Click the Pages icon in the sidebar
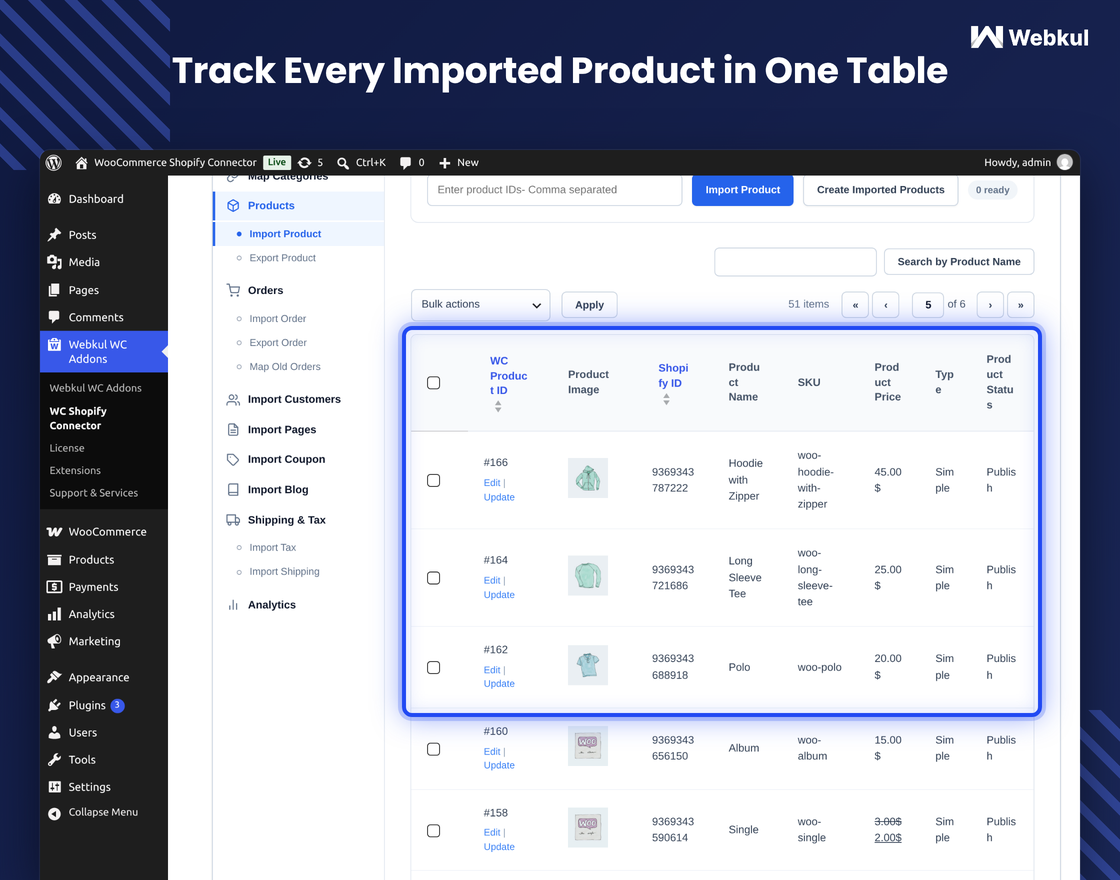The image size is (1120, 880). tap(54, 290)
